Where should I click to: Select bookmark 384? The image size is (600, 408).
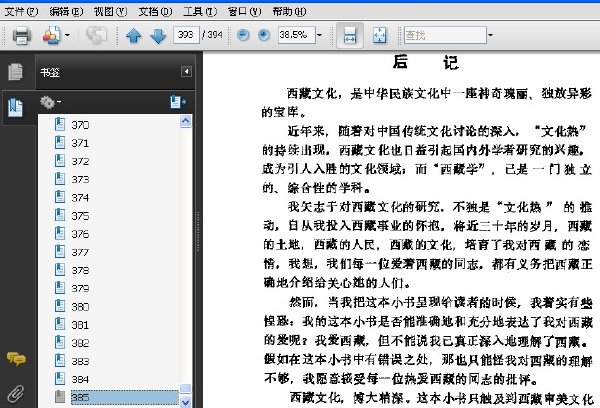click(80, 379)
